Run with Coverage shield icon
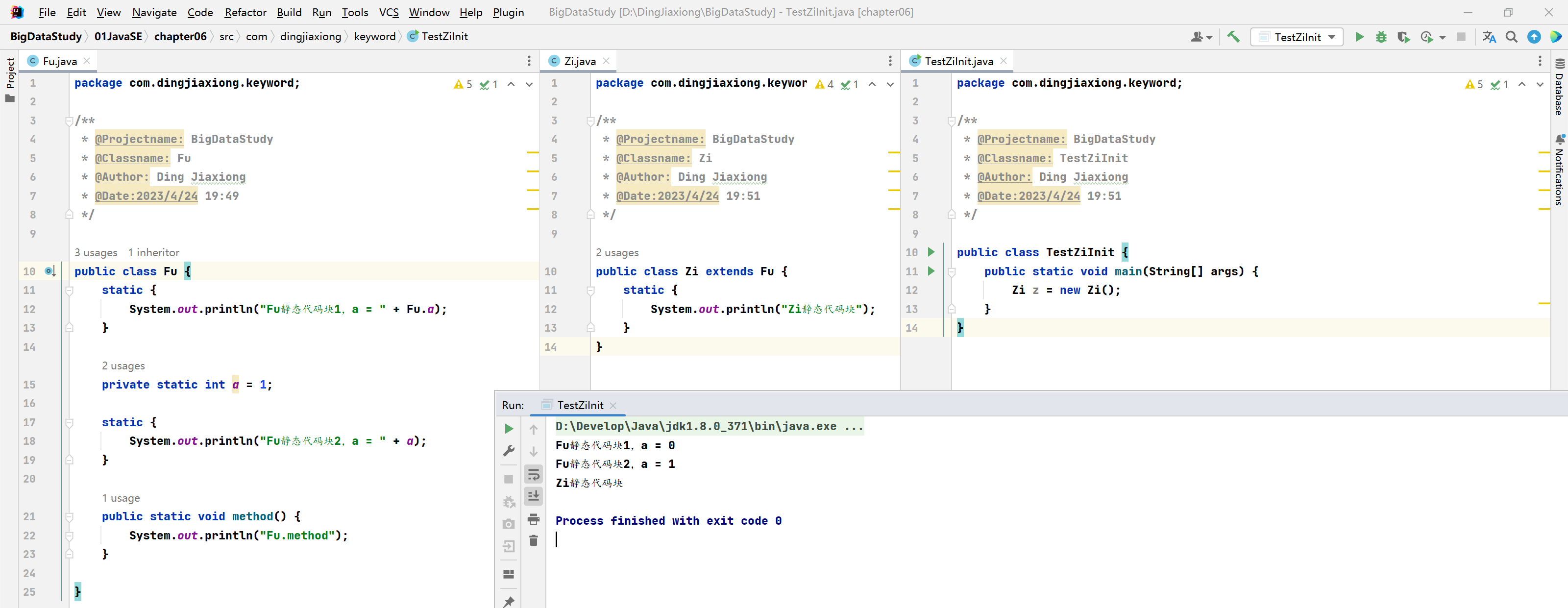The height and width of the screenshot is (608, 1568). [1403, 37]
